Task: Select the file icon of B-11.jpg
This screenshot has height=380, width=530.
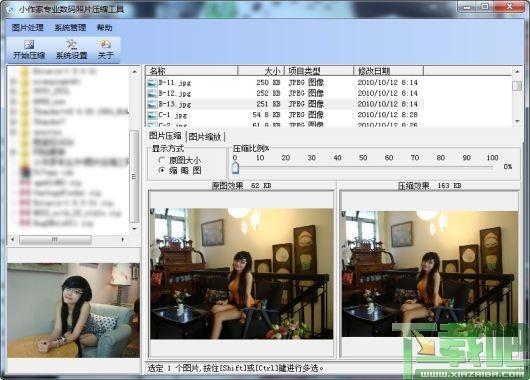Action: (x=152, y=83)
